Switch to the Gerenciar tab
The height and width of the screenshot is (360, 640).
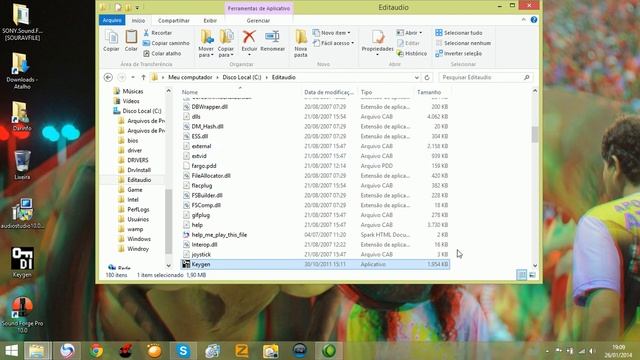tap(258, 20)
